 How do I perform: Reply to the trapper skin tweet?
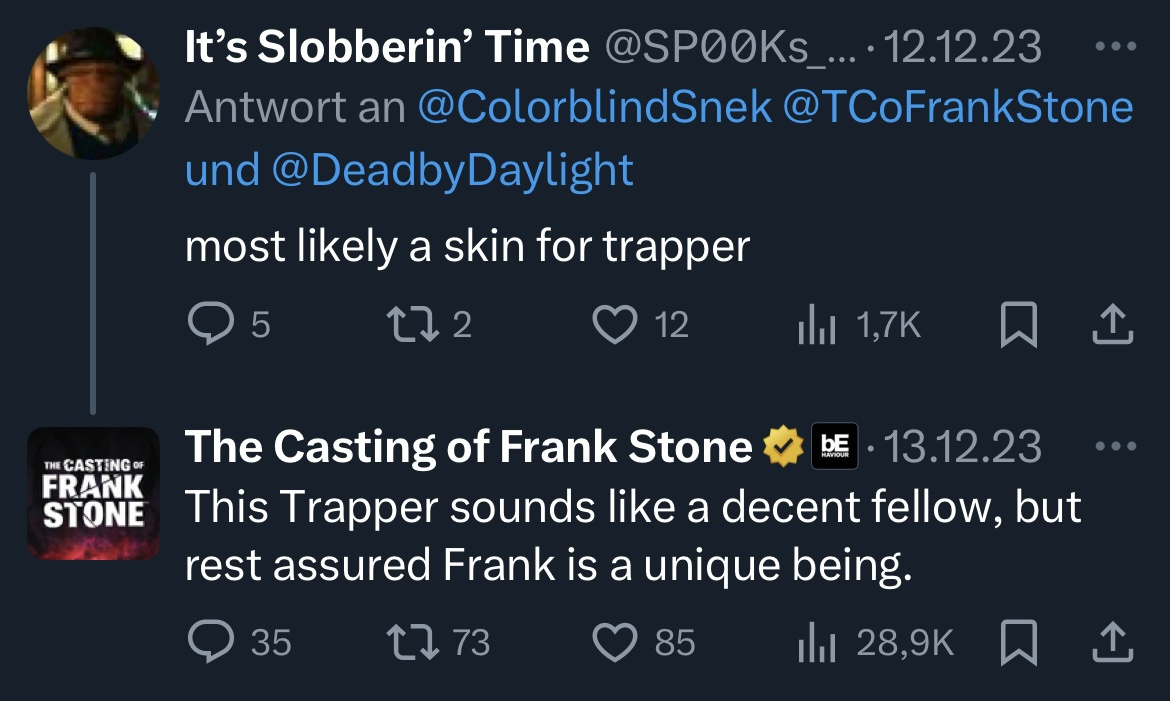pyautogui.click(x=208, y=324)
